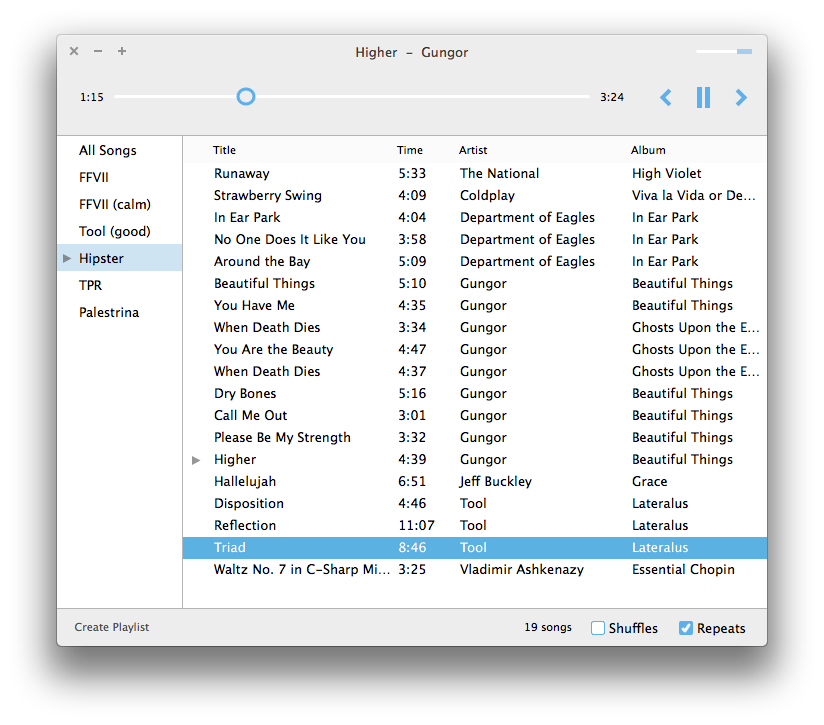Select the song Beautiful Things
The image size is (824, 725).
pos(475,284)
